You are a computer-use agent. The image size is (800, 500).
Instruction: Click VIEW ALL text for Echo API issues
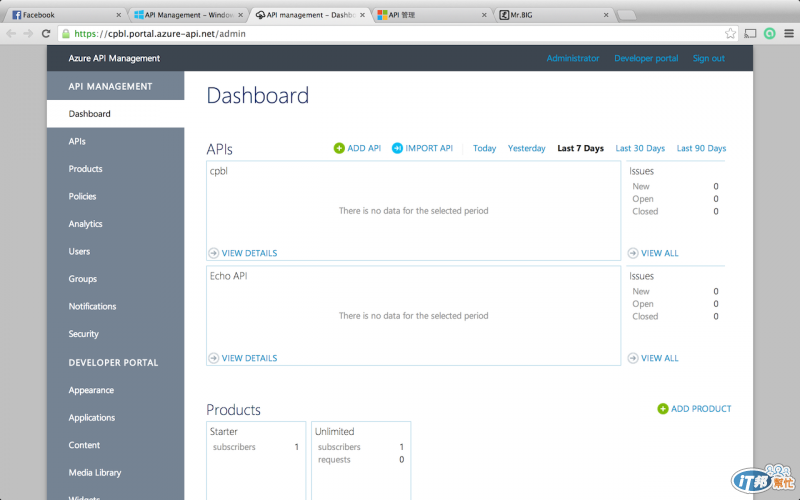(659, 358)
